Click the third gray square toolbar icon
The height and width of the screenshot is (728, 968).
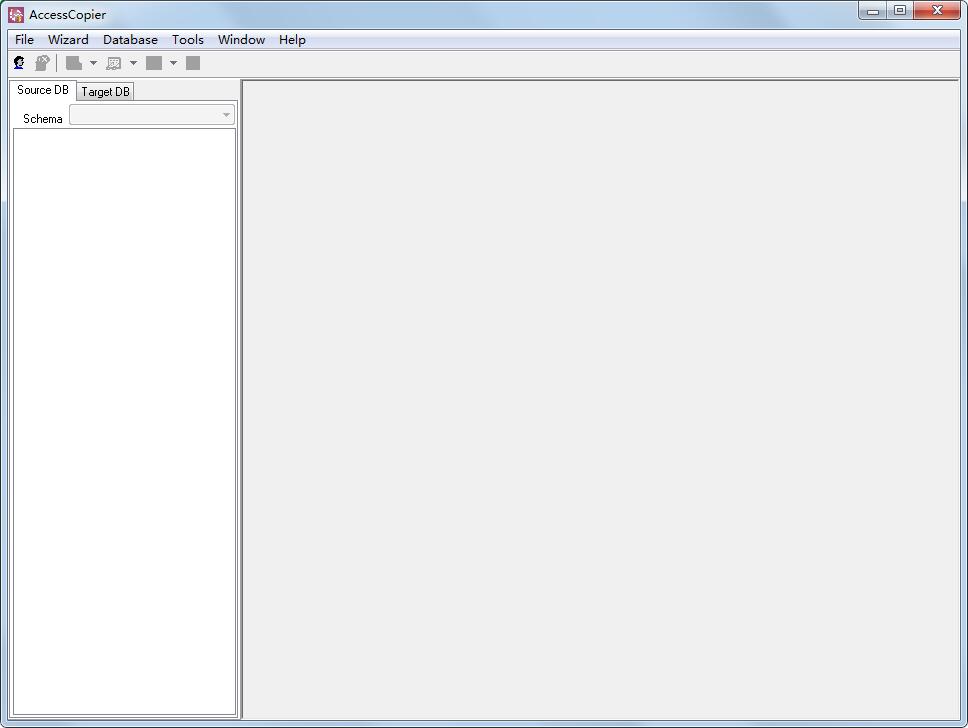[154, 63]
